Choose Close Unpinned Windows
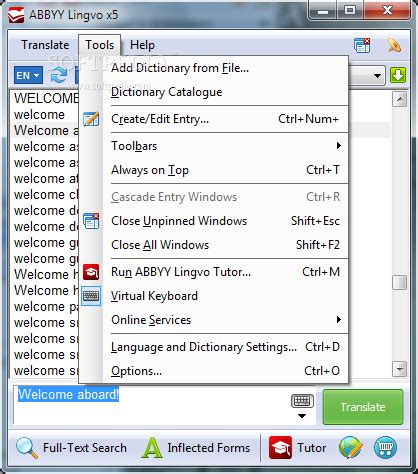418x474 pixels. pyautogui.click(x=213, y=221)
